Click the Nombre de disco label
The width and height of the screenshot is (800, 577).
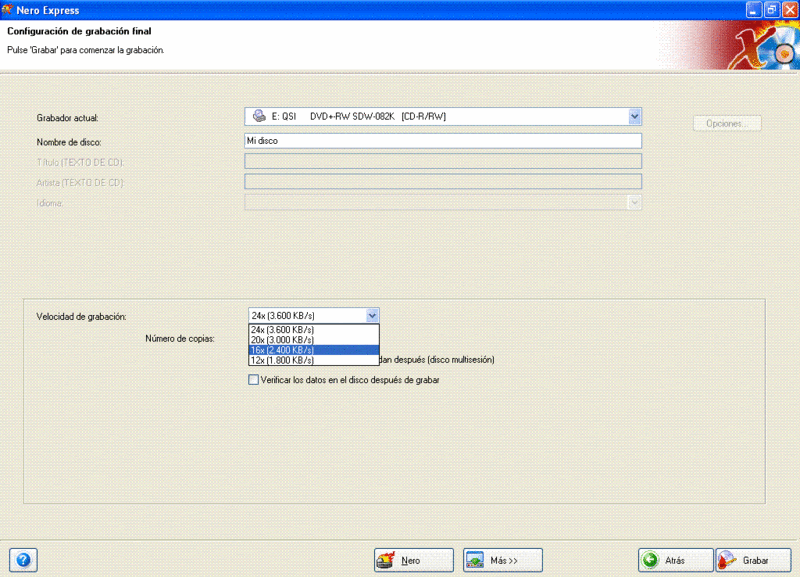[x=69, y=142]
